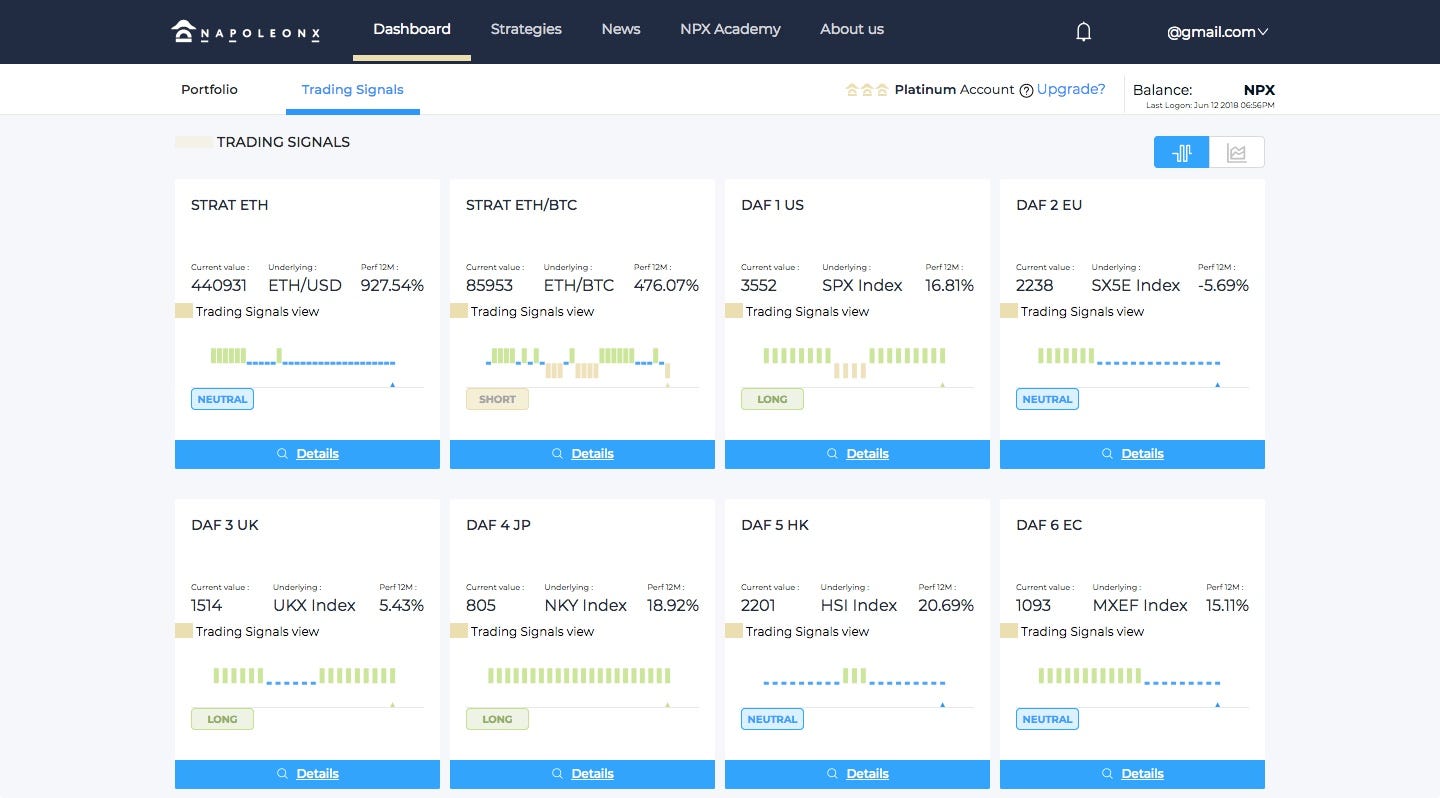
Task: Click the STRAT ETH card title
Action: pyautogui.click(x=230, y=205)
